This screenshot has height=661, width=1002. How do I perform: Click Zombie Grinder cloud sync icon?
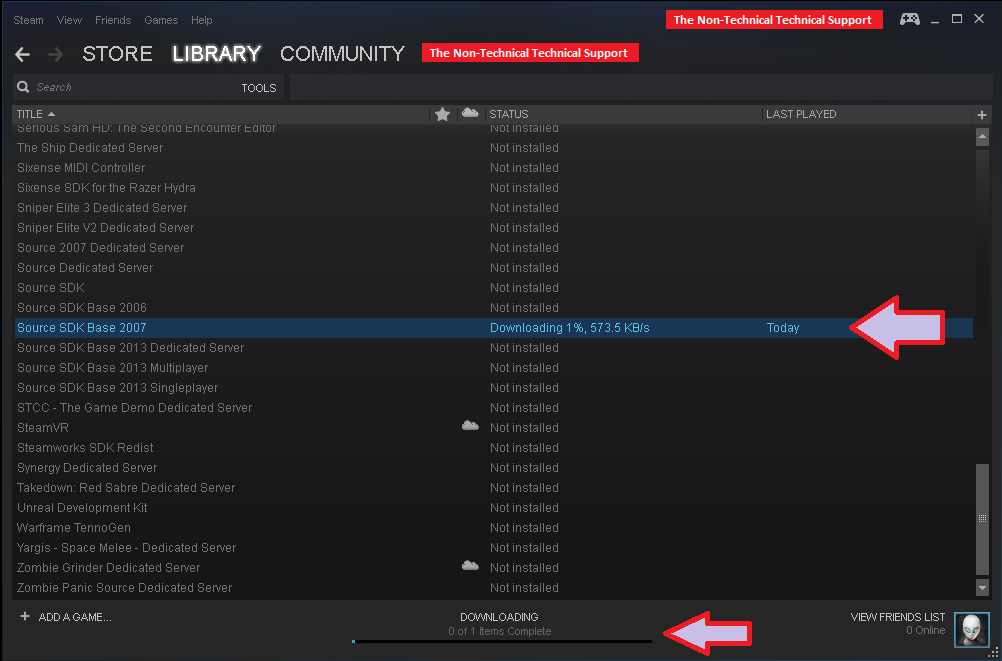point(470,565)
